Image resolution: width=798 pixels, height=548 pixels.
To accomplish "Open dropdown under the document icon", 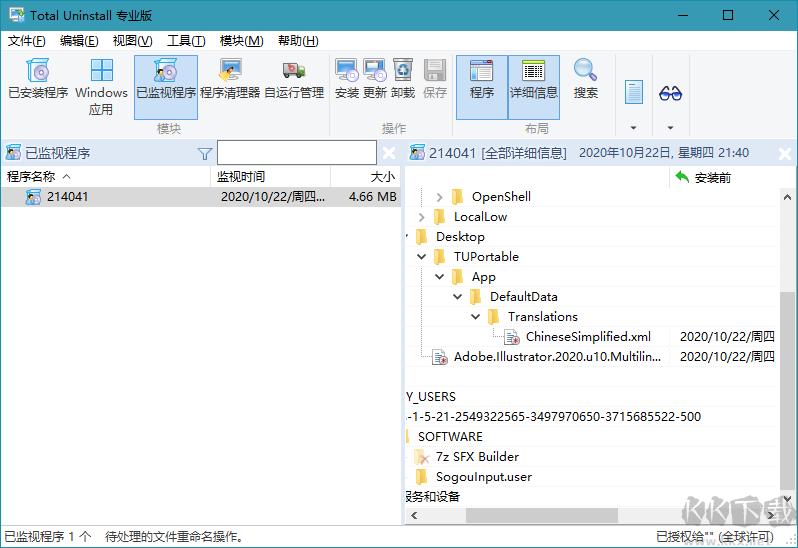I will 634,128.
